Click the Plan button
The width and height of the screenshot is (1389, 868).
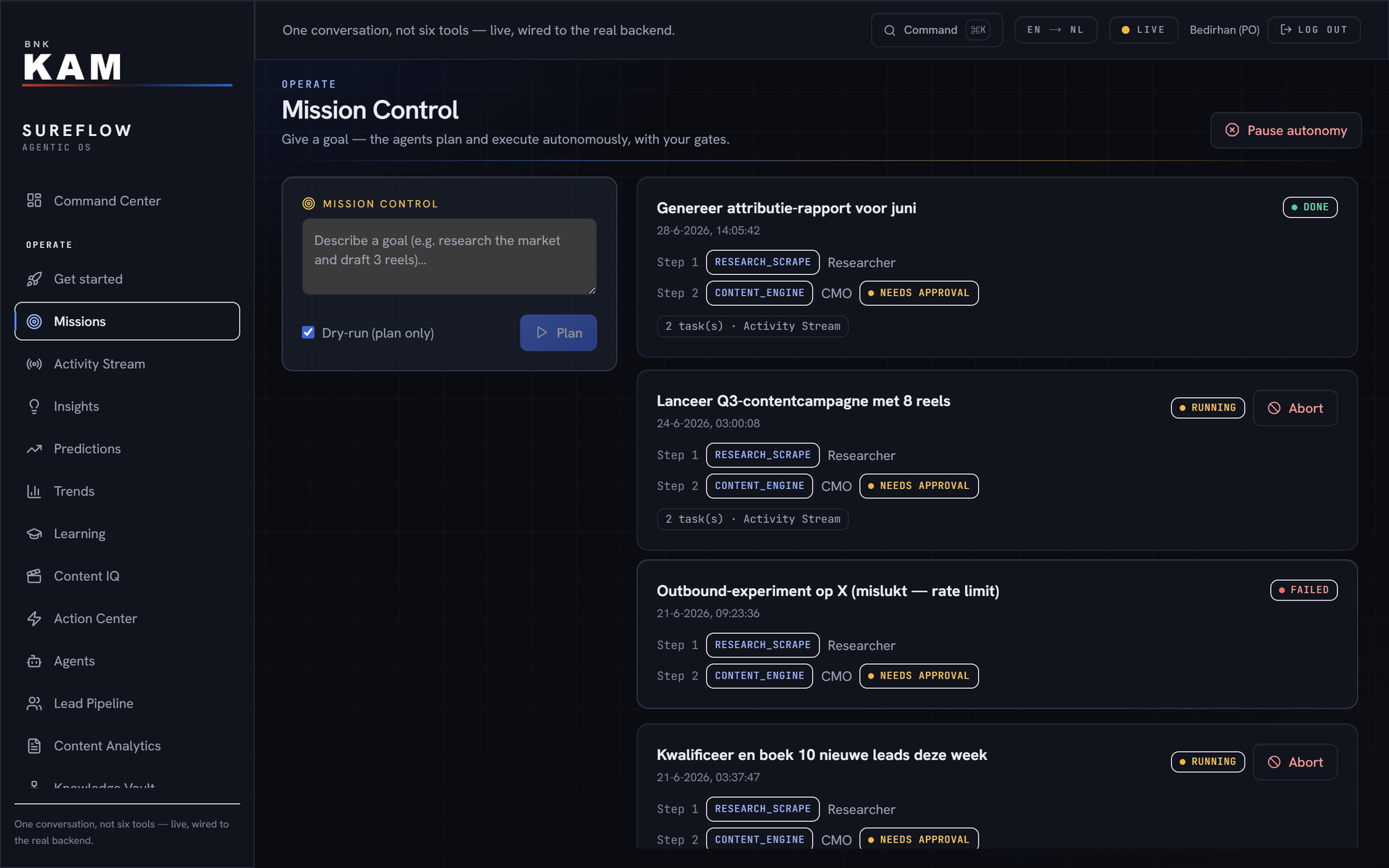click(x=558, y=333)
